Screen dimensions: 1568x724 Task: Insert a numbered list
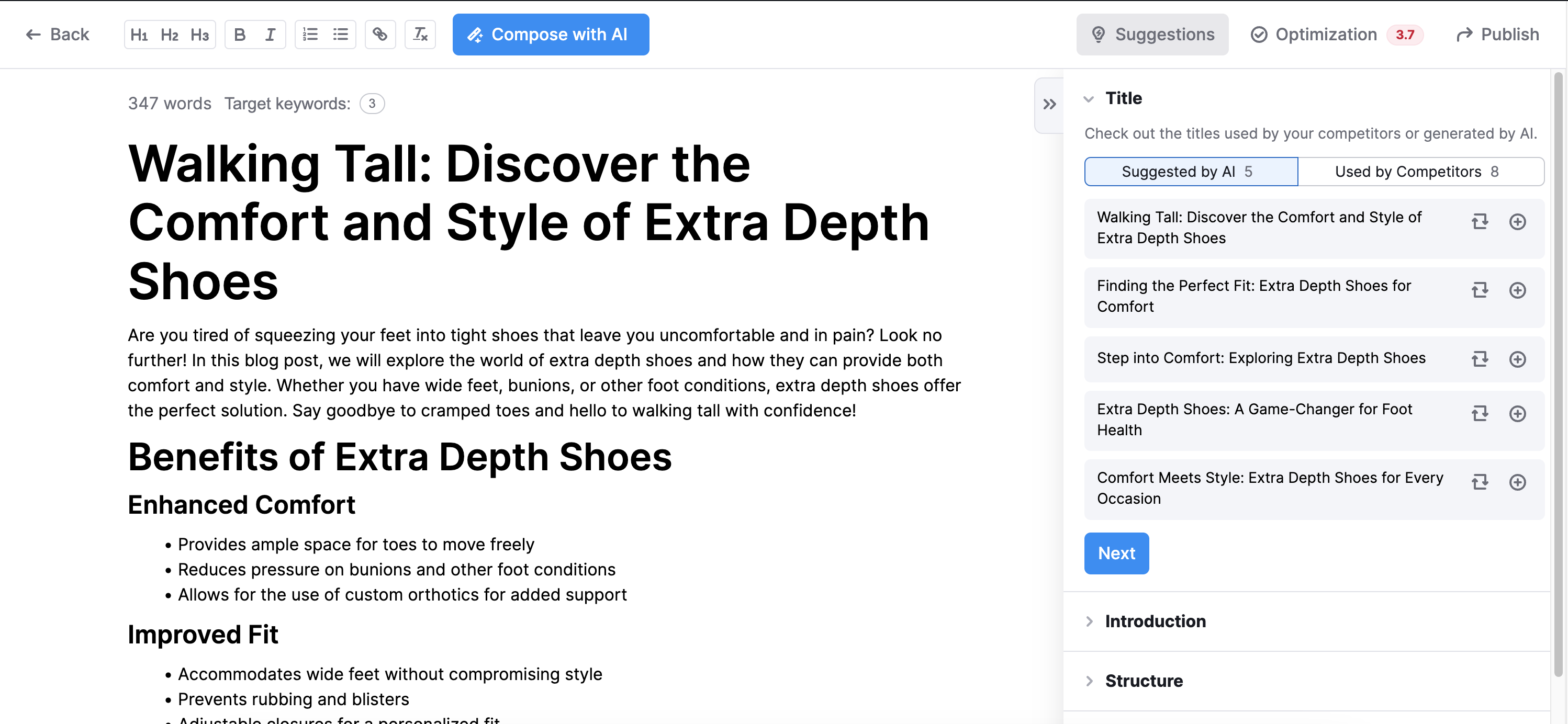coord(310,35)
